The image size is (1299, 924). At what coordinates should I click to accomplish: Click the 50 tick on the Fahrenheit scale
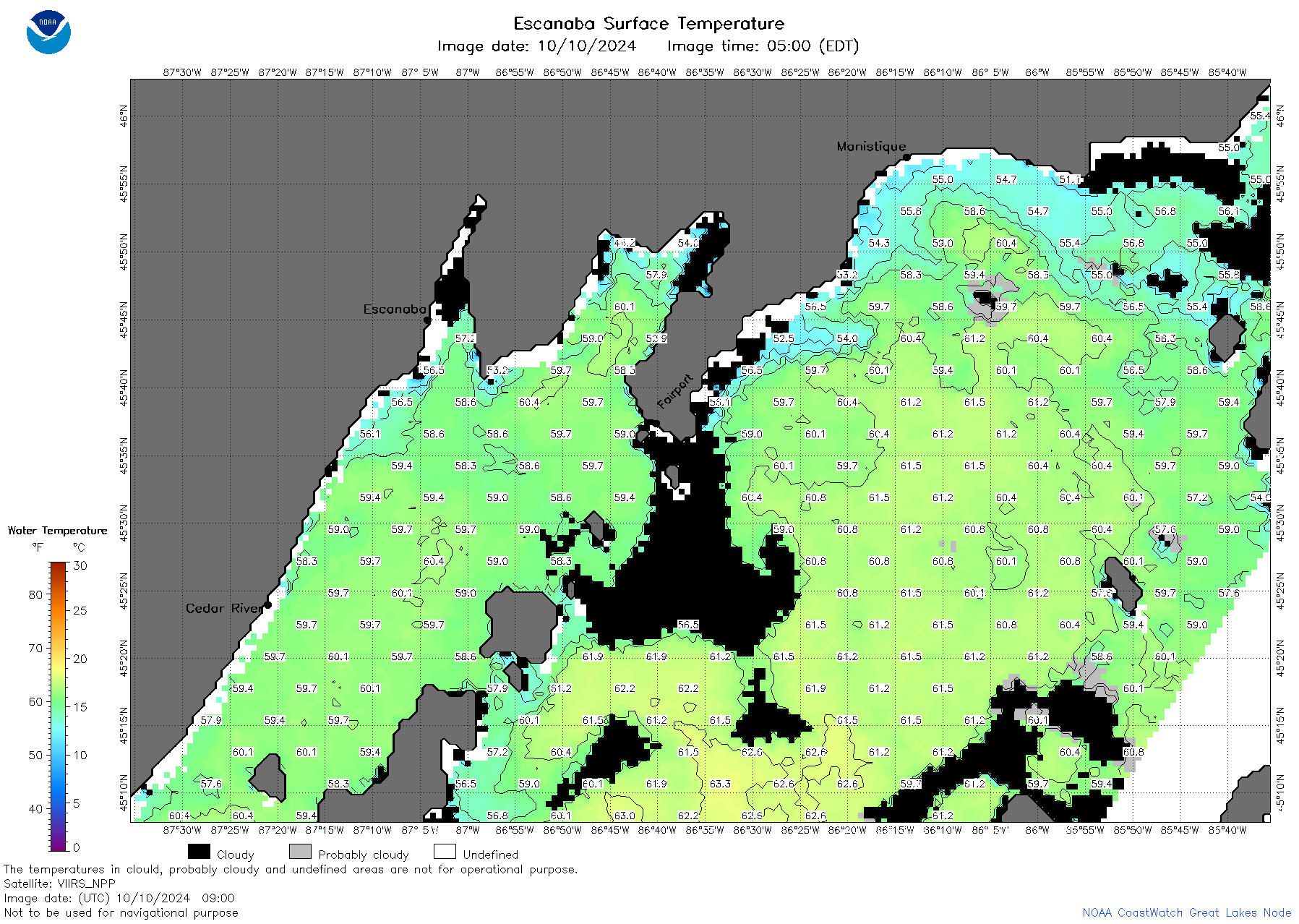(35, 755)
